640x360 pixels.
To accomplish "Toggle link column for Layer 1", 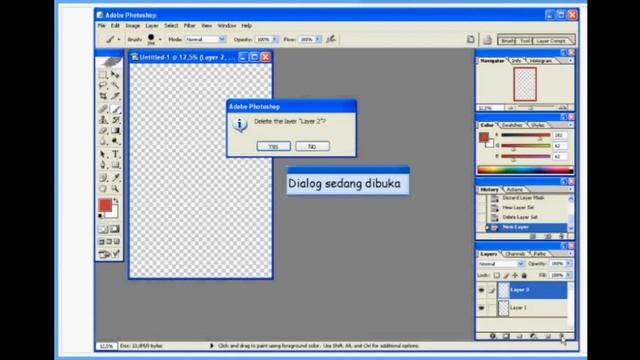I will pos(491,308).
